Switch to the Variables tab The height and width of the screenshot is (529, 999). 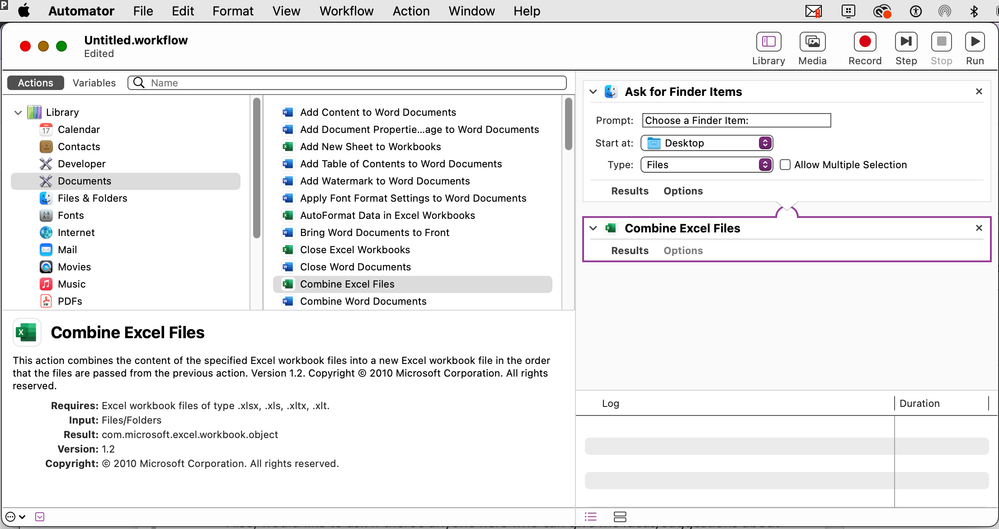tap(94, 83)
